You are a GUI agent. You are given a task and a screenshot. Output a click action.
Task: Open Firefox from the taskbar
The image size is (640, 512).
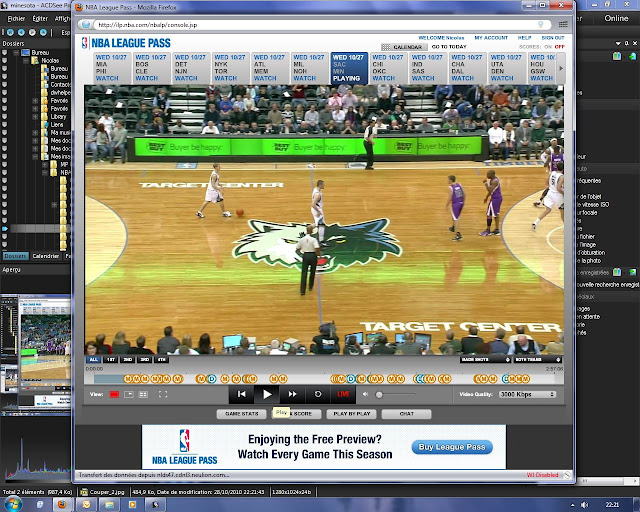click(x=62, y=505)
